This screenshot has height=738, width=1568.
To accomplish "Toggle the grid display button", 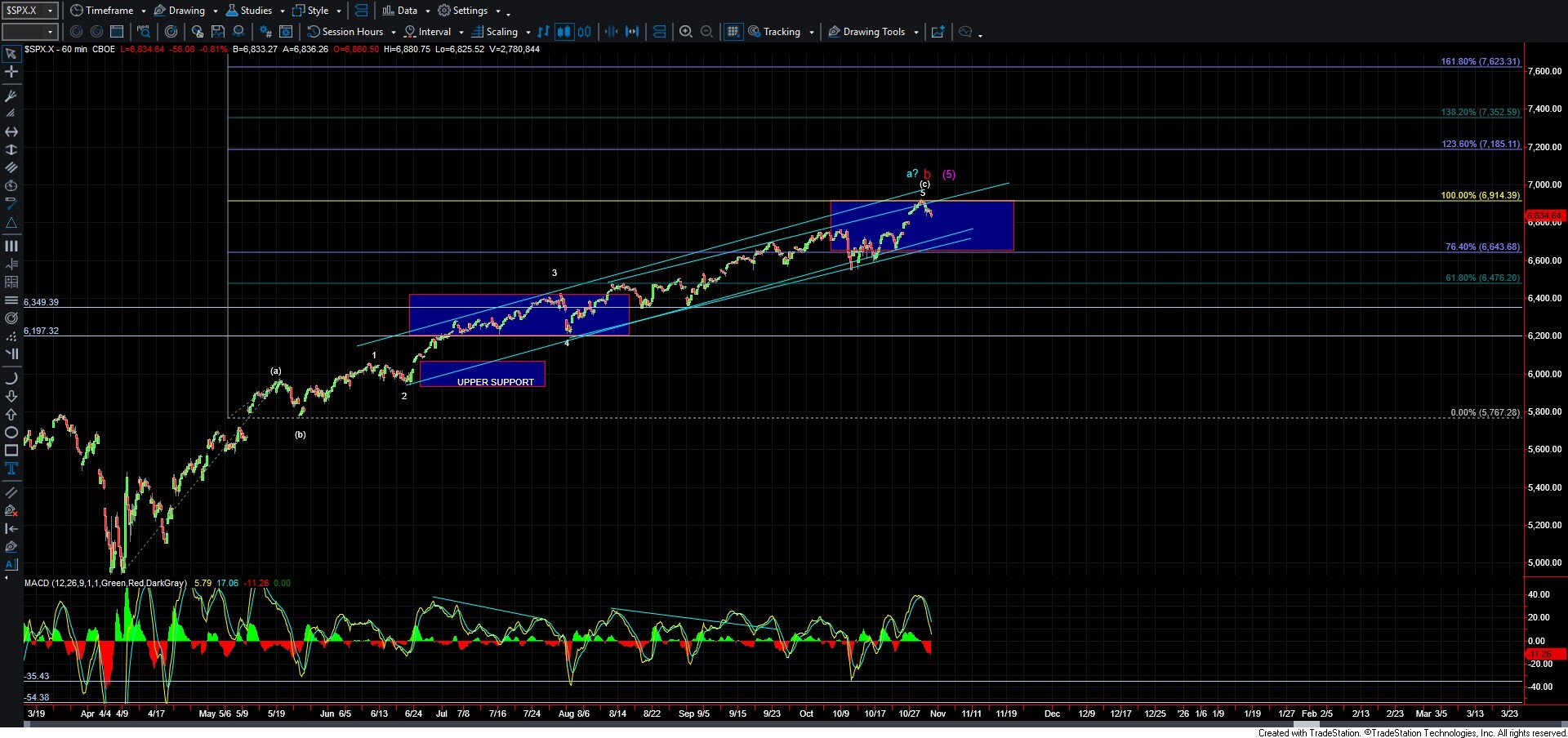I will (733, 32).
